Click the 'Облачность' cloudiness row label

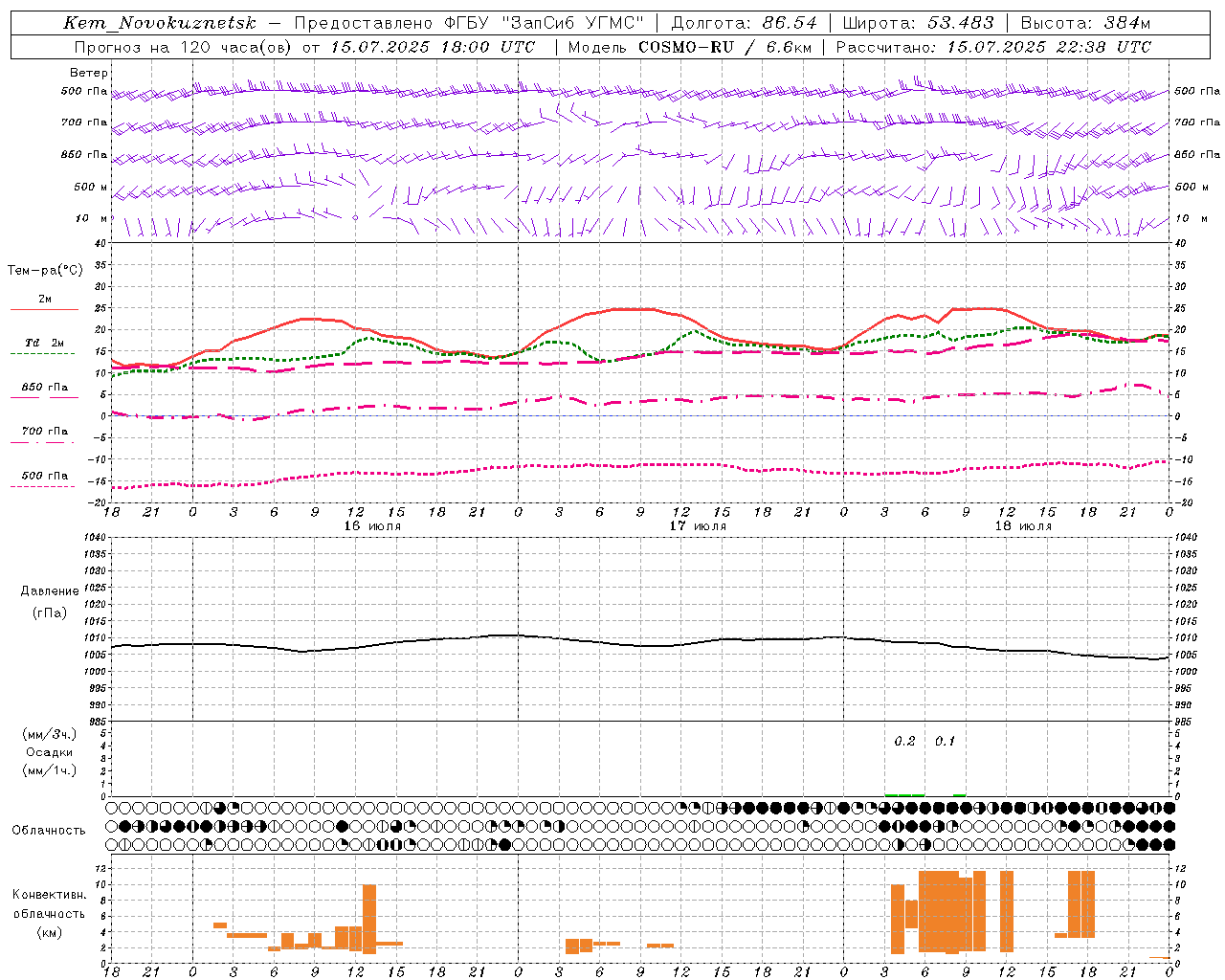(49, 830)
